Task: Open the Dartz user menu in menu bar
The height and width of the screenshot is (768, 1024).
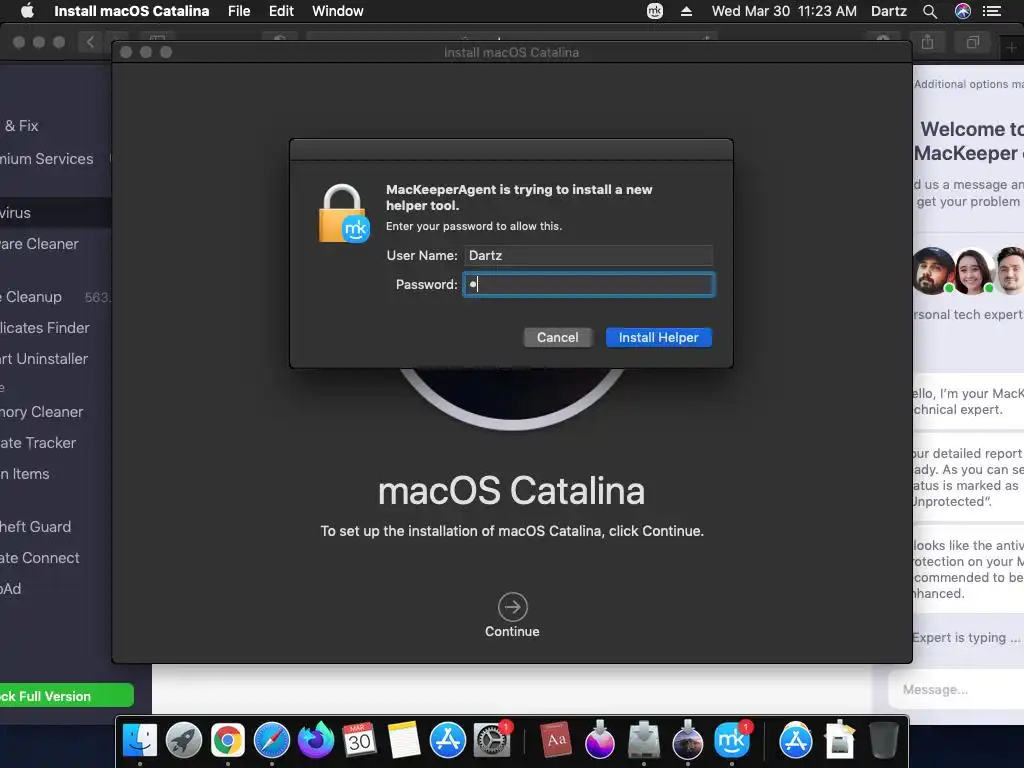Action: point(889,11)
